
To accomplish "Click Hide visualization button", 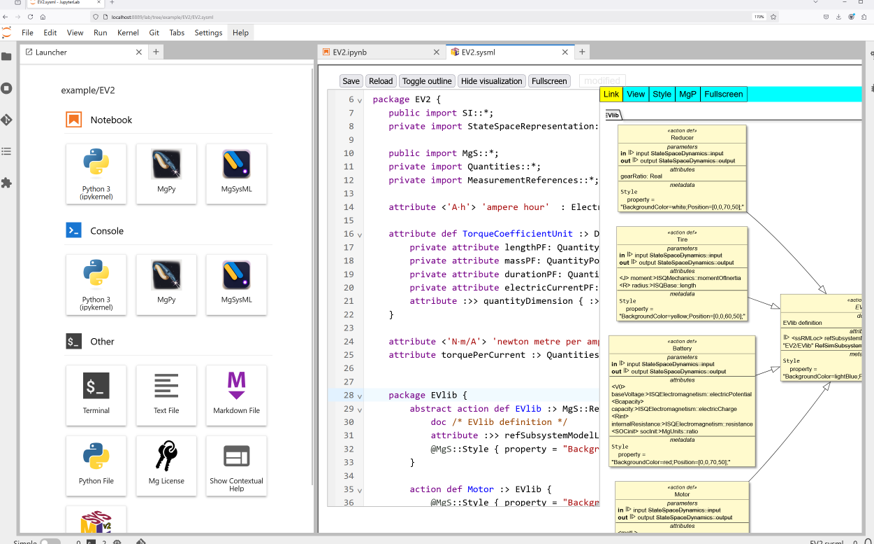I will pos(491,81).
